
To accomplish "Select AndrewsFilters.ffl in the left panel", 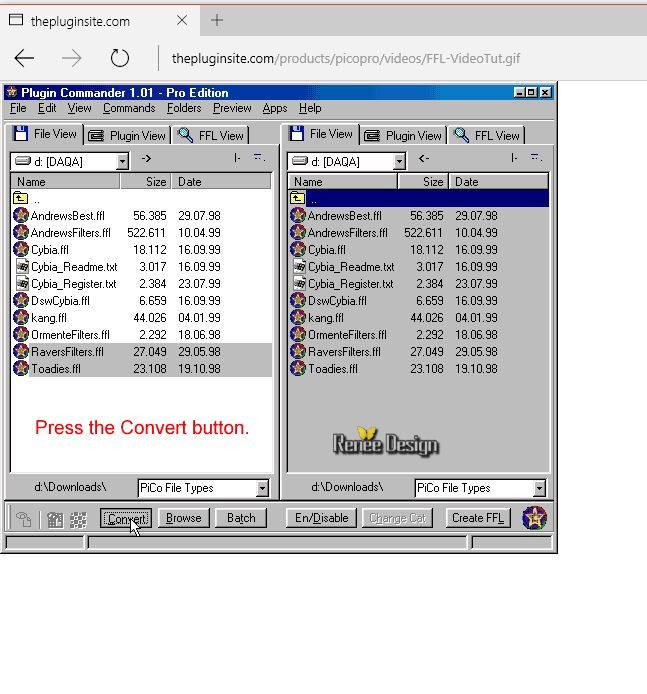I will [141, 232].
